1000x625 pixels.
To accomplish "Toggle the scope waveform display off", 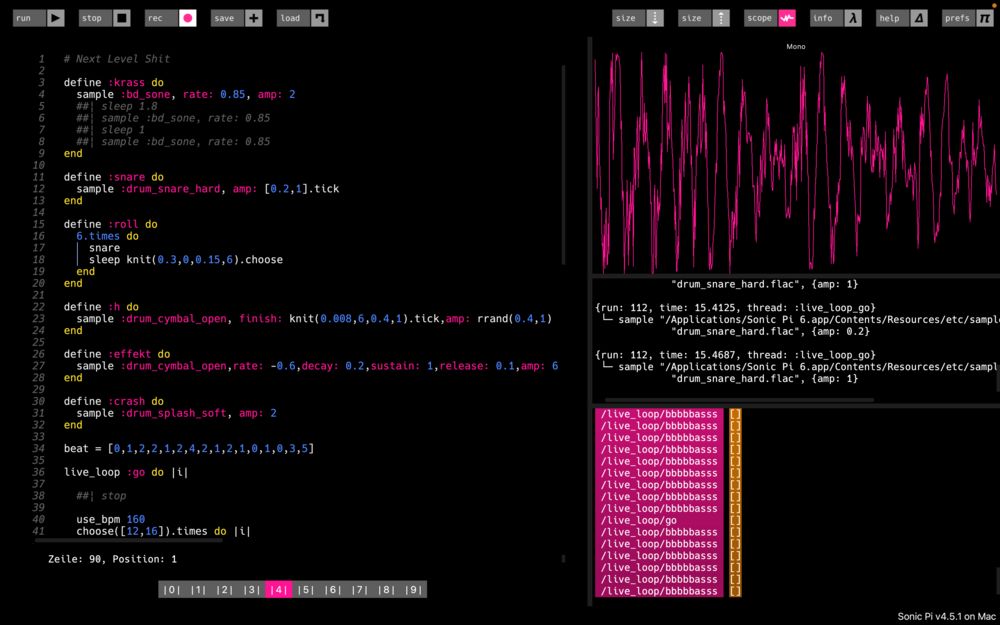I will click(x=787, y=18).
